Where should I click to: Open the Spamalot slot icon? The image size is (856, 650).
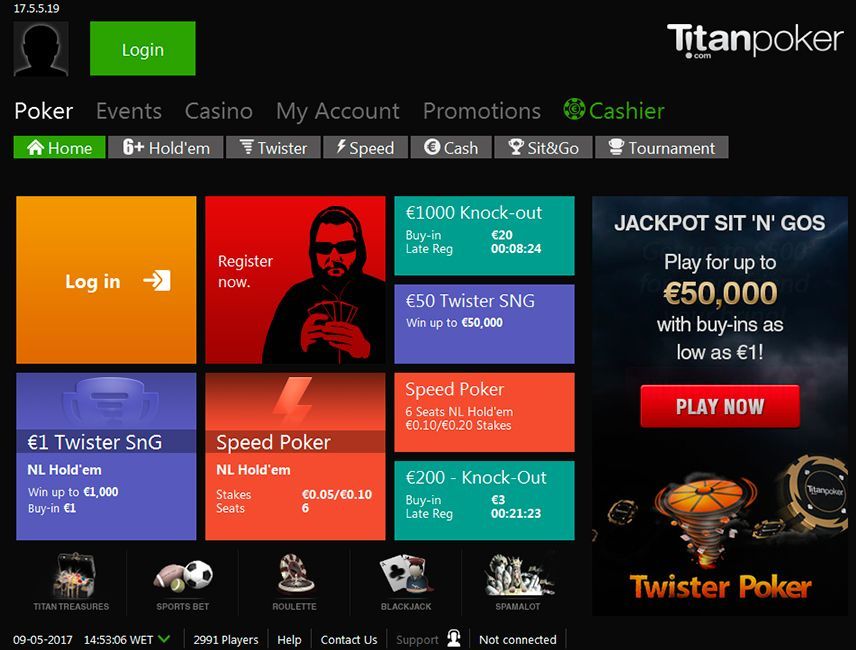[518, 574]
